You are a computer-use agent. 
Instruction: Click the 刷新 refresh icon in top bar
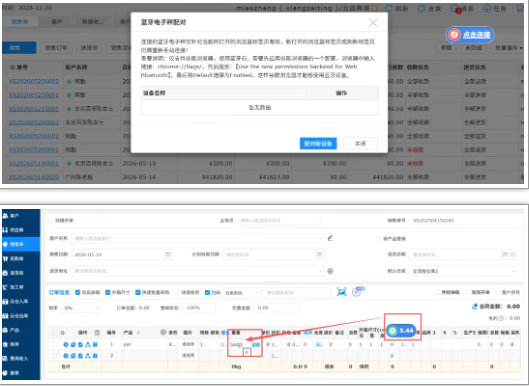click(x=389, y=8)
